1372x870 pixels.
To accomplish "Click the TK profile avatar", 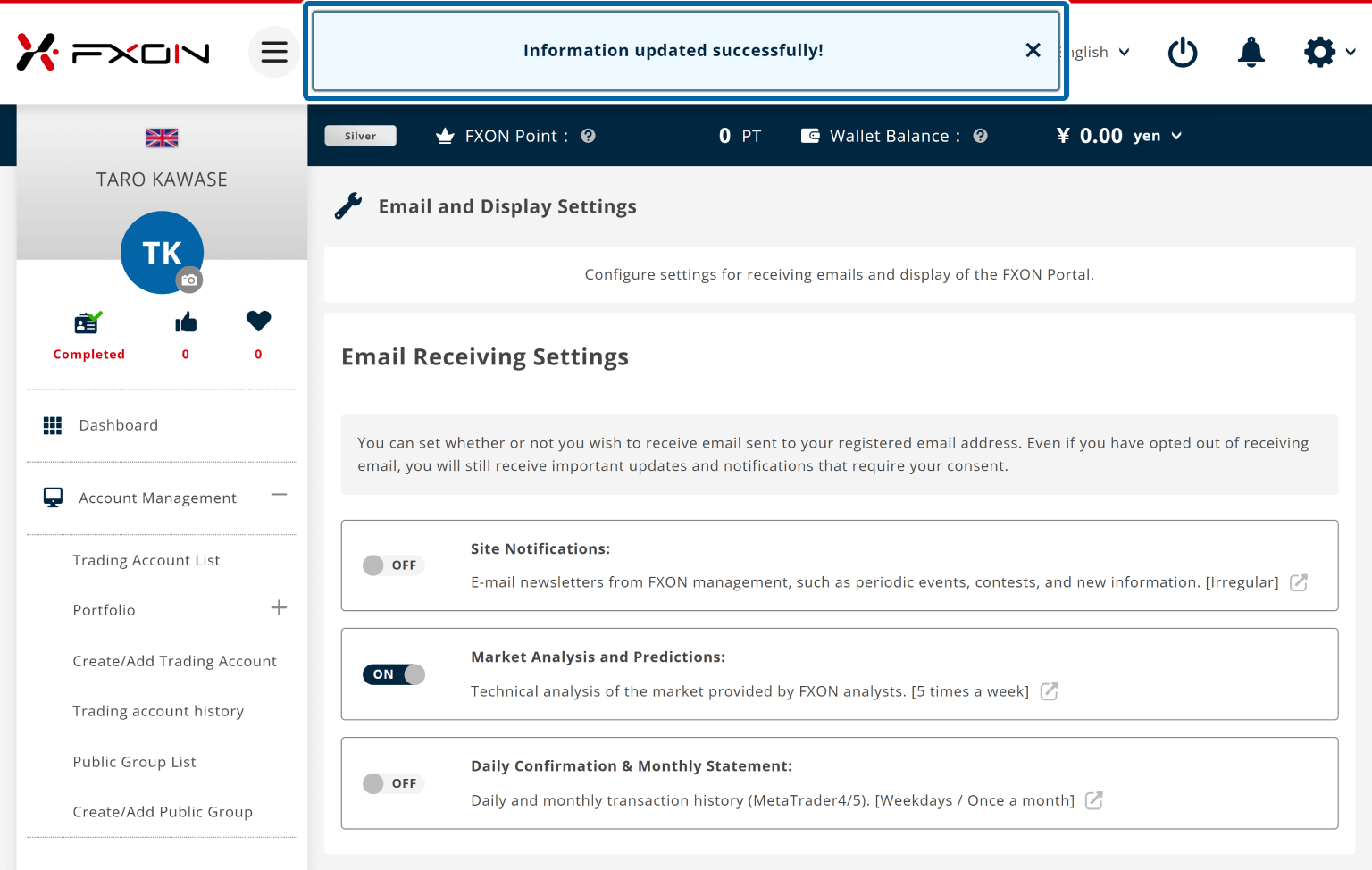I will 162,252.
